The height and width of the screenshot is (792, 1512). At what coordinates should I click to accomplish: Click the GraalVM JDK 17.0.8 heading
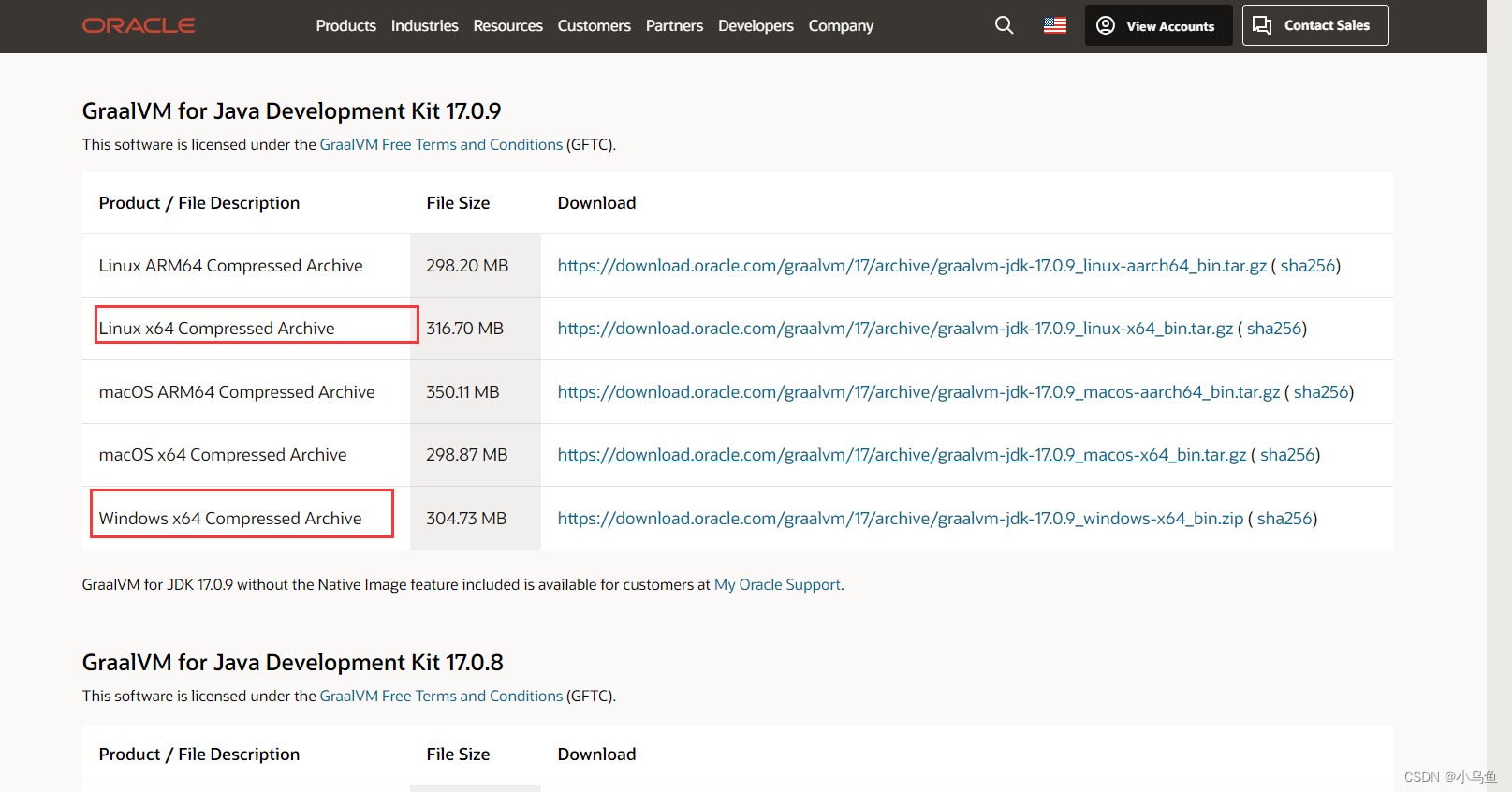tap(292, 663)
